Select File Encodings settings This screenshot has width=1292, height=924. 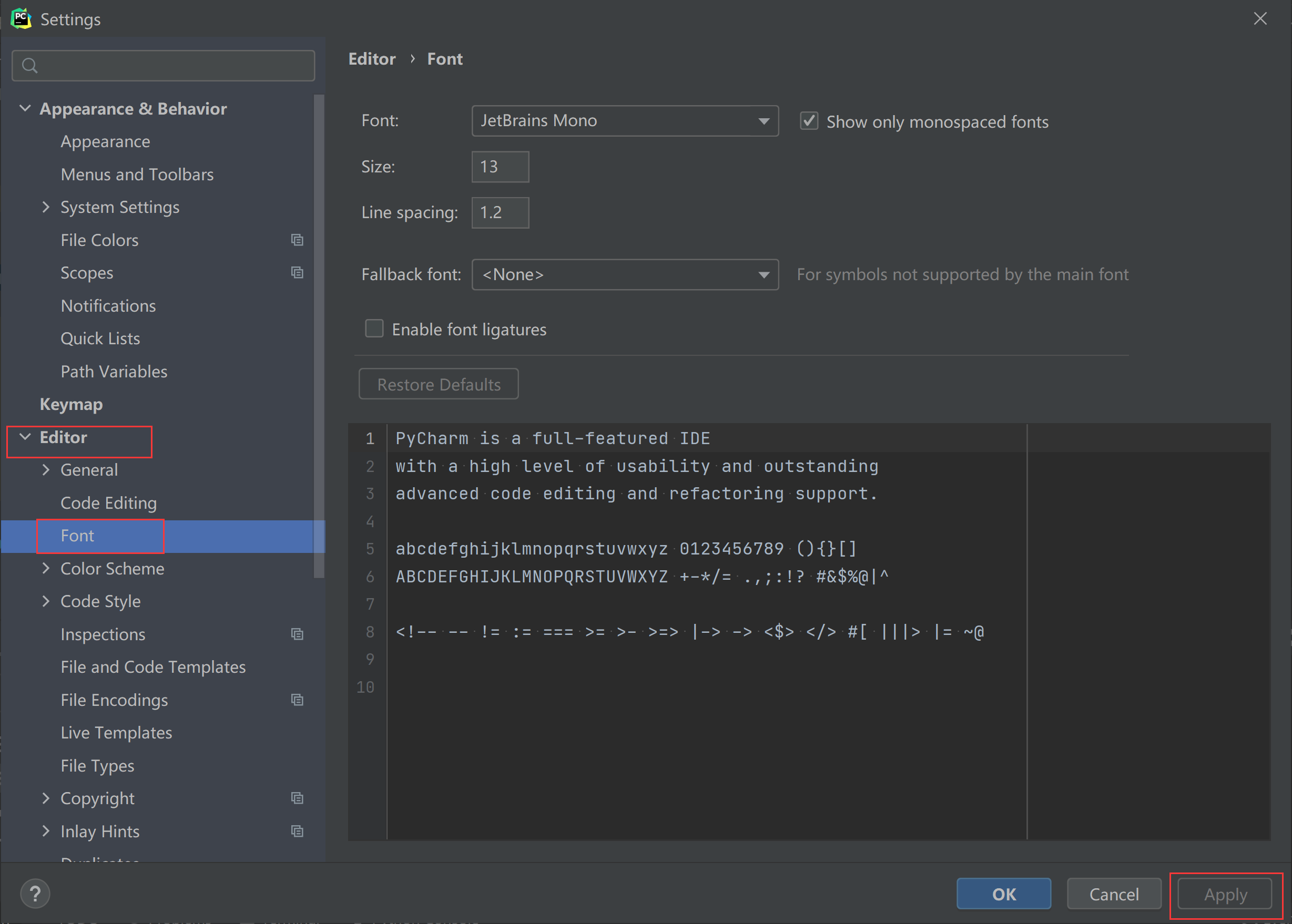115,700
